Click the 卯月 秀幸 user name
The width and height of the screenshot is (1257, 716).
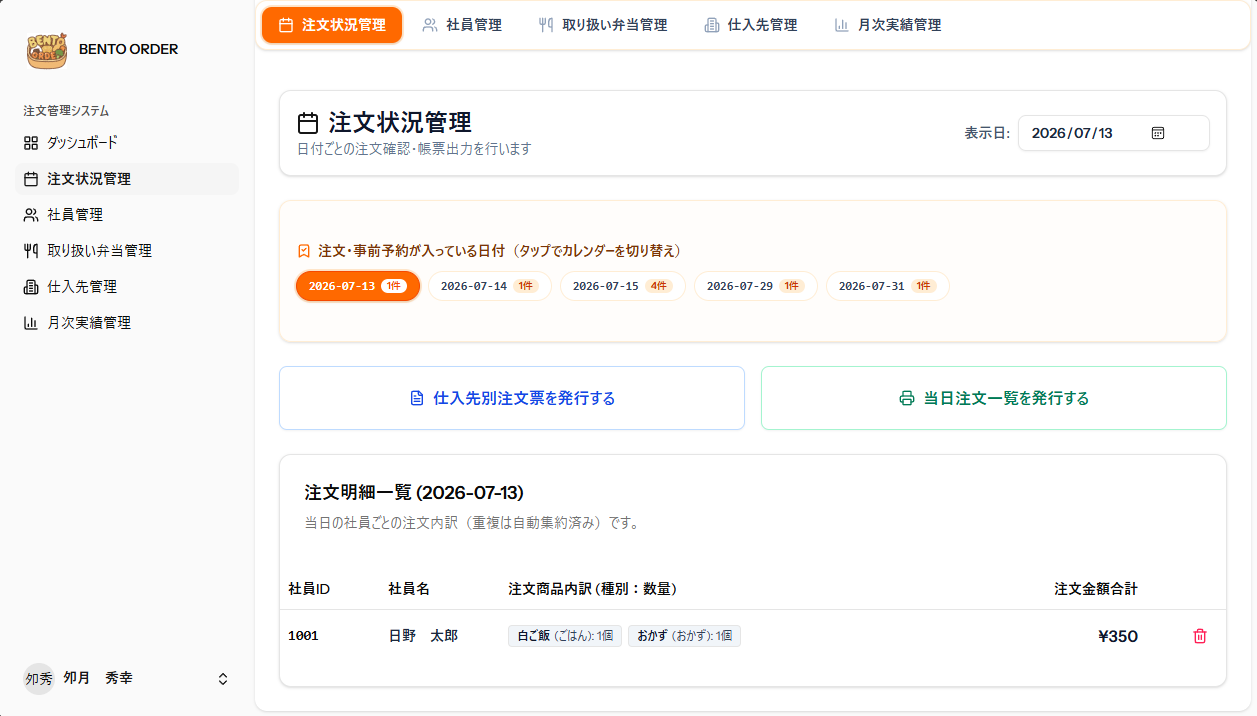coord(98,678)
